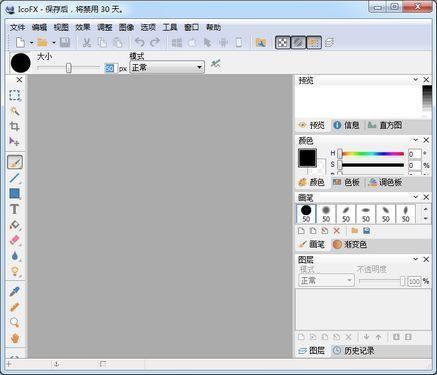This screenshot has height=375, width=437.
Task: Close the toolbox panel with X
Action: pos(19,80)
